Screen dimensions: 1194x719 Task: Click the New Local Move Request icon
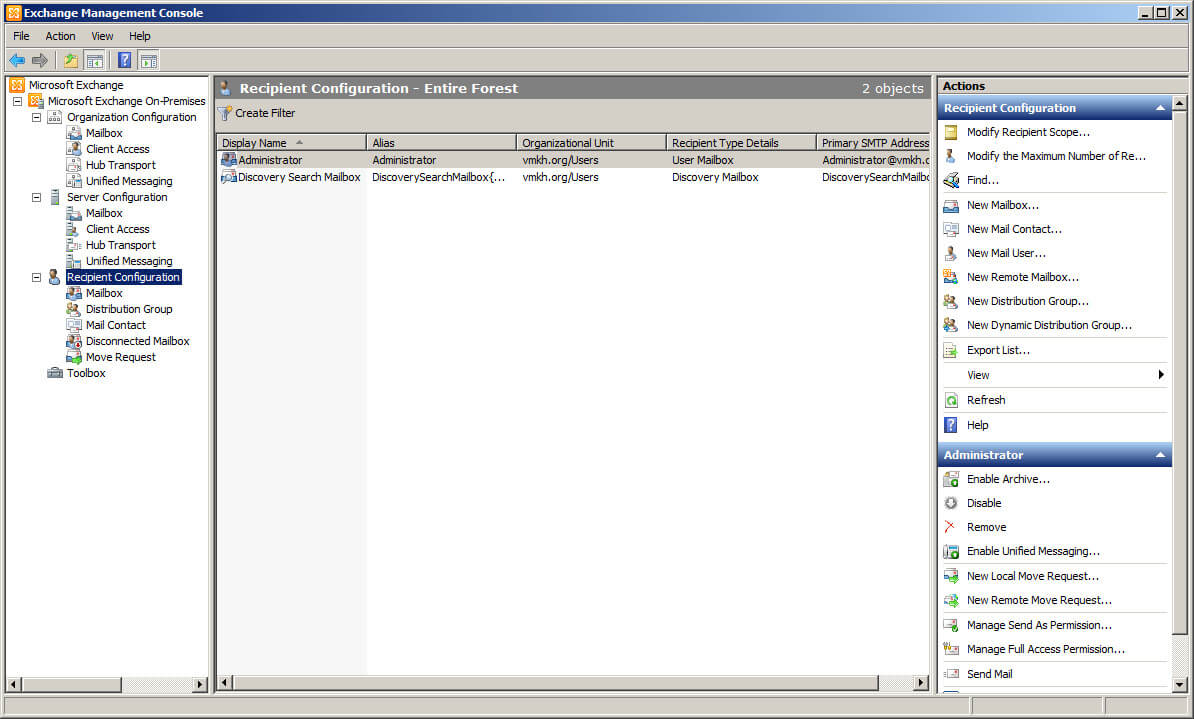950,577
